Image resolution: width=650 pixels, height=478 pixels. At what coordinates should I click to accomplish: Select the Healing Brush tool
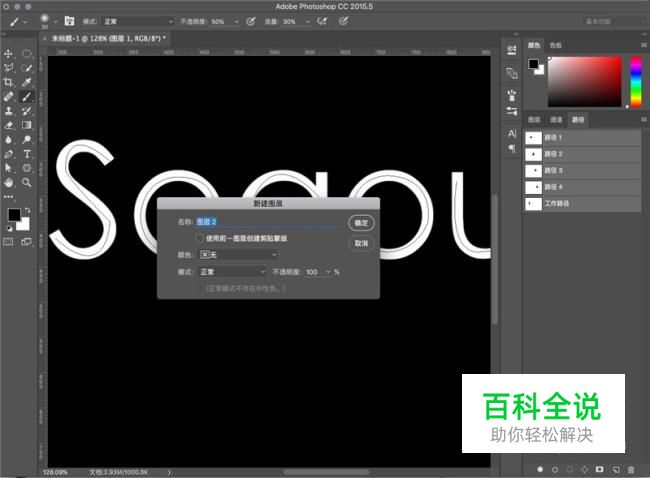[8, 97]
